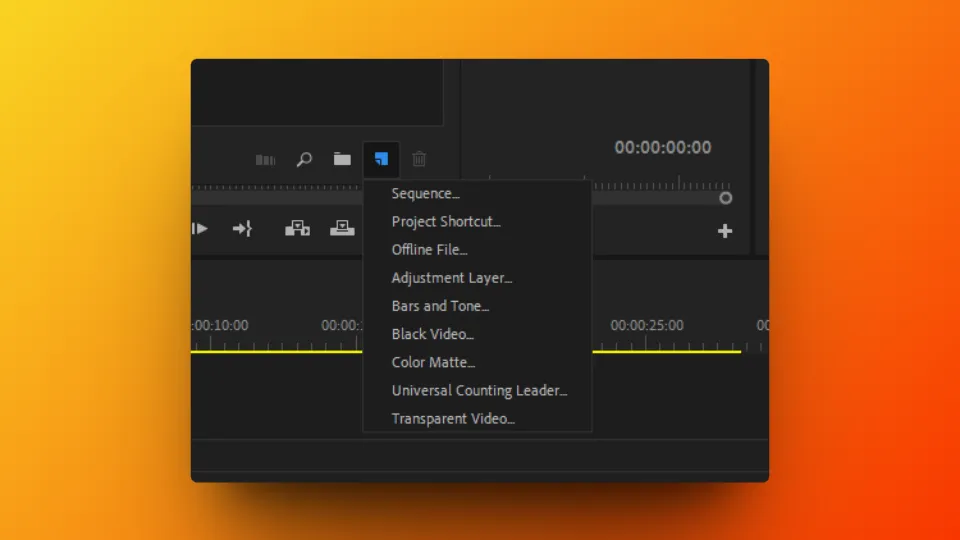
Task: Select Offline File... menu entry
Action: tap(478, 250)
